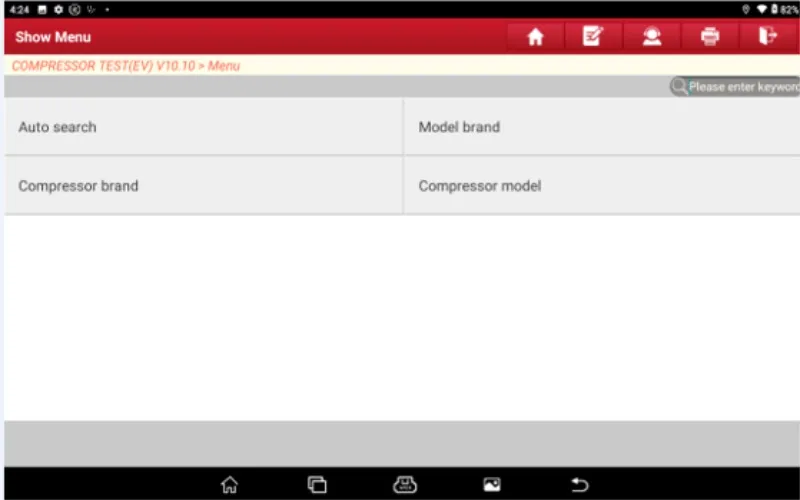Go back using Android back arrow
Image resolution: width=800 pixels, height=500 pixels.
[579, 485]
